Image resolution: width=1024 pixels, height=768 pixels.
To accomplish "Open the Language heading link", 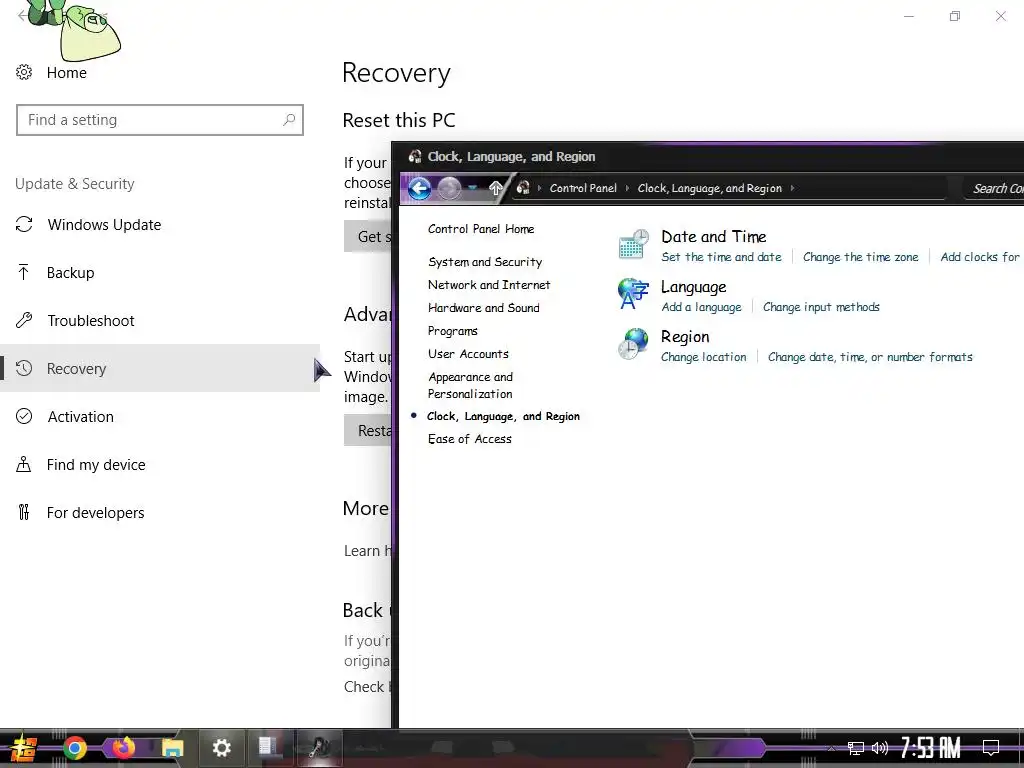I will [x=694, y=287].
